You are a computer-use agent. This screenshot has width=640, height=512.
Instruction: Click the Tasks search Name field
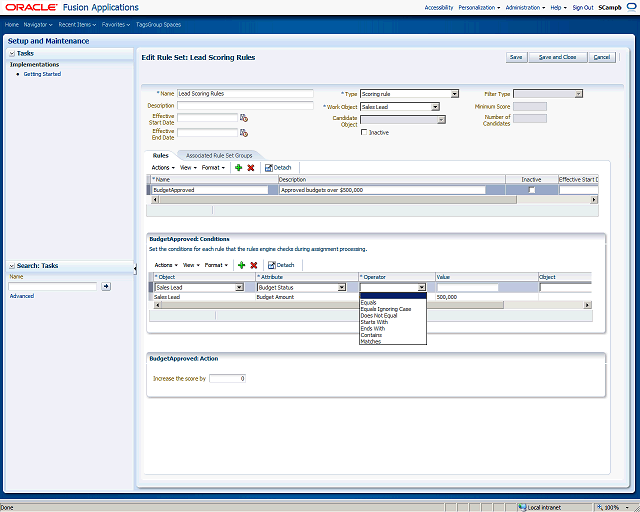[x=53, y=286]
